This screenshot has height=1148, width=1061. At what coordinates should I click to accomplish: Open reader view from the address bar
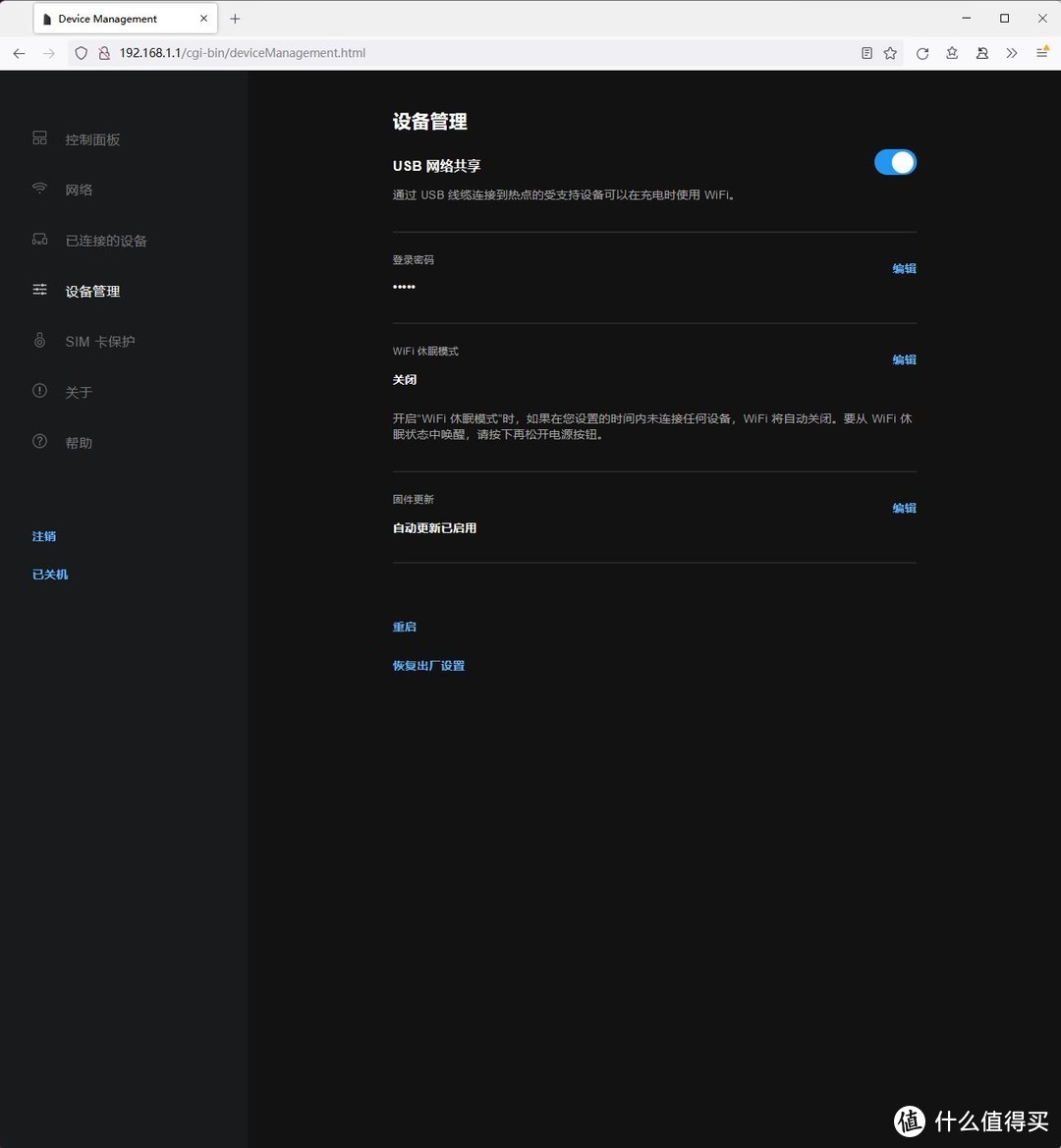pyautogui.click(x=866, y=53)
